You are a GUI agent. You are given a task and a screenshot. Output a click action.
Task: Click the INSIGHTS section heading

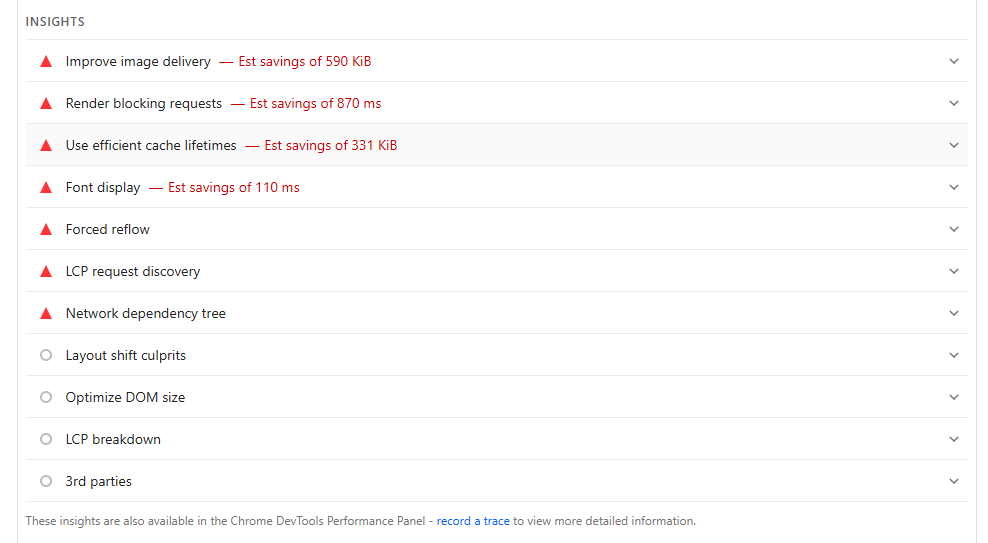click(55, 21)
